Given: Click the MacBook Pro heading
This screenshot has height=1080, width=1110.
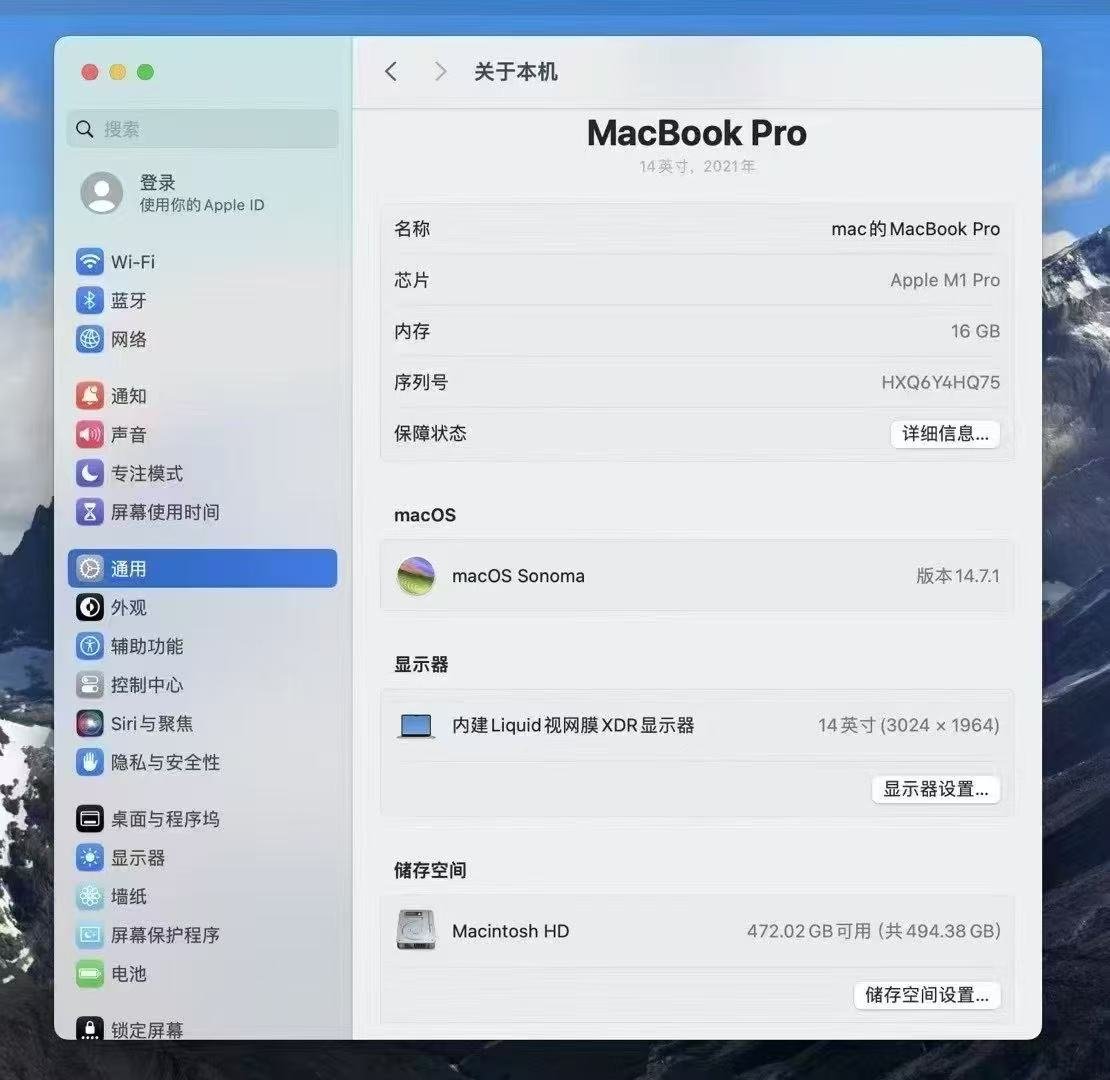Looking at the screenshot, I should tap(697, 133).
